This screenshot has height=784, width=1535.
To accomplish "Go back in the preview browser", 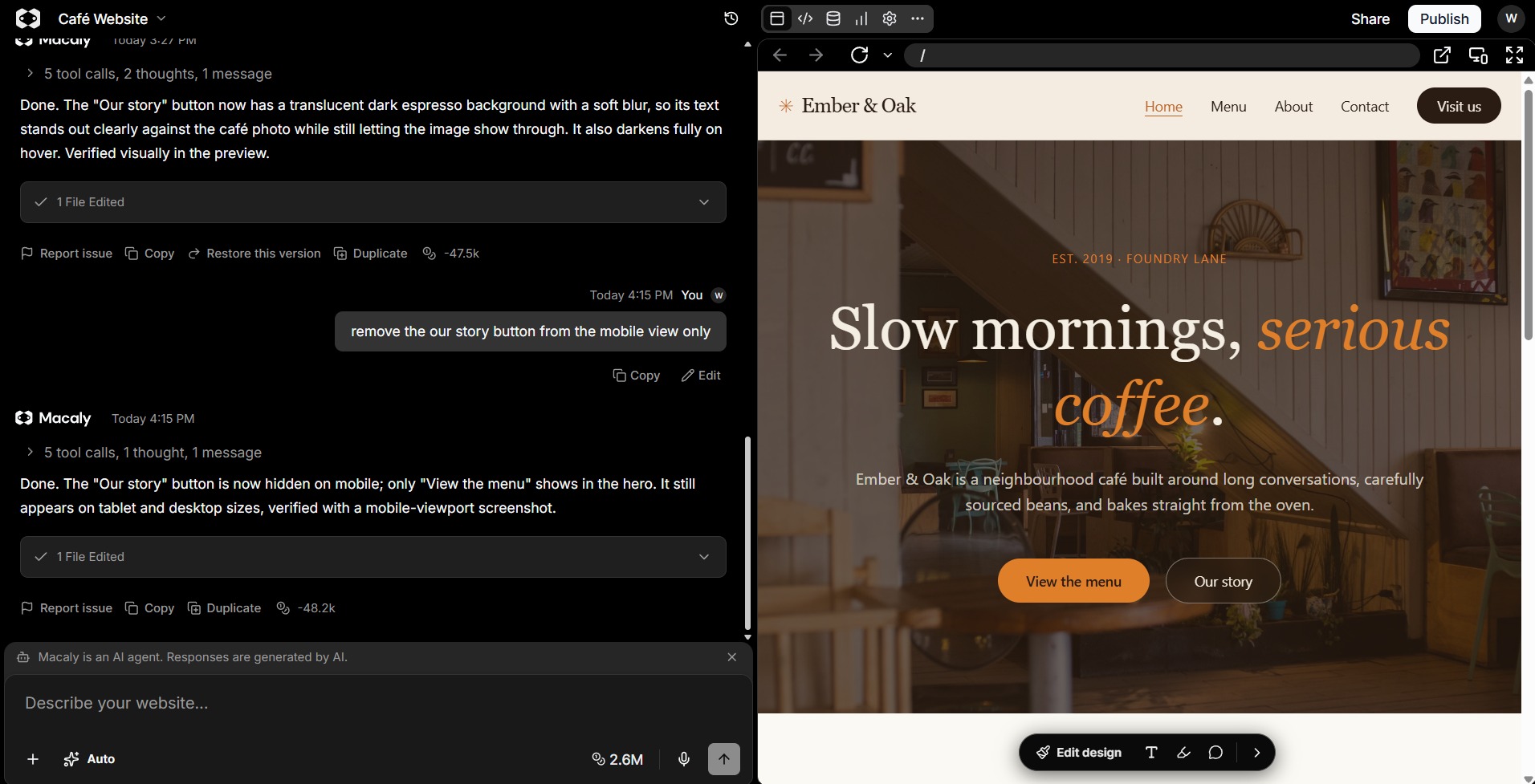I will pos(780,55).
